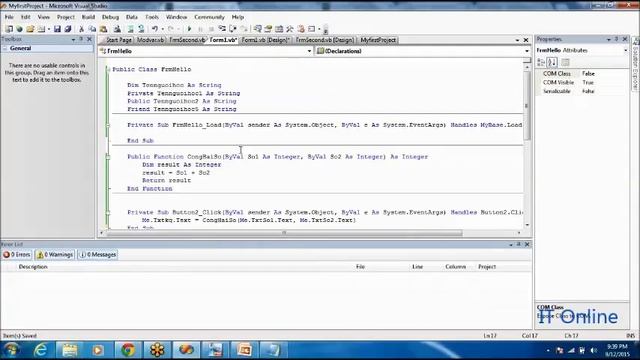Image resolution: width=640 pixels, height=360 pixels.
Task: Open the File menu
Action: pyautogui.click(x=9, y=17)
